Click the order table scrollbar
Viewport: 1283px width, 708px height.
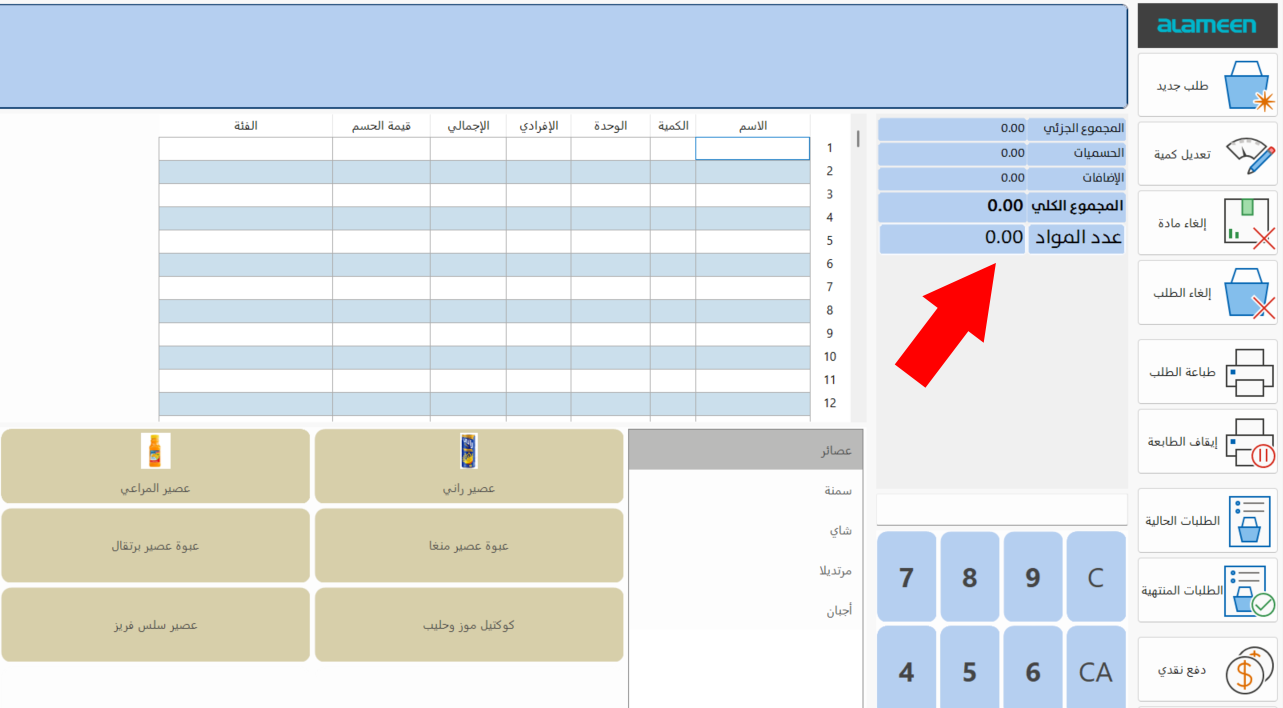pos(856,140)
